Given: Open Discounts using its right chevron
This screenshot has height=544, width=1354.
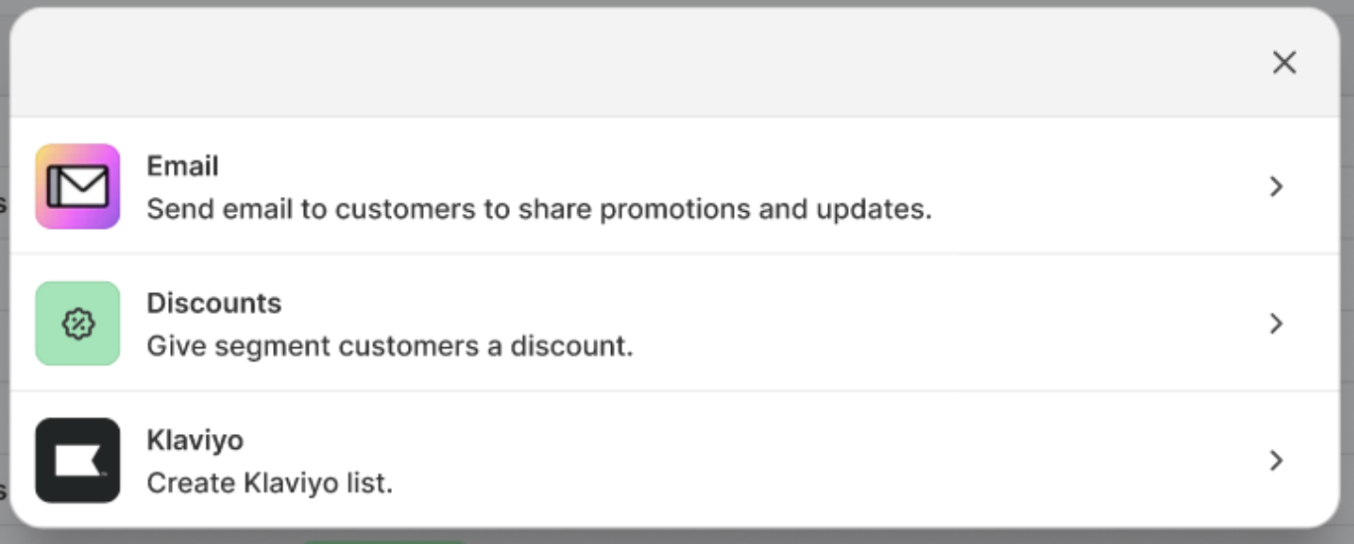Looking at the screenshot, I should (x=1276, y=324).
